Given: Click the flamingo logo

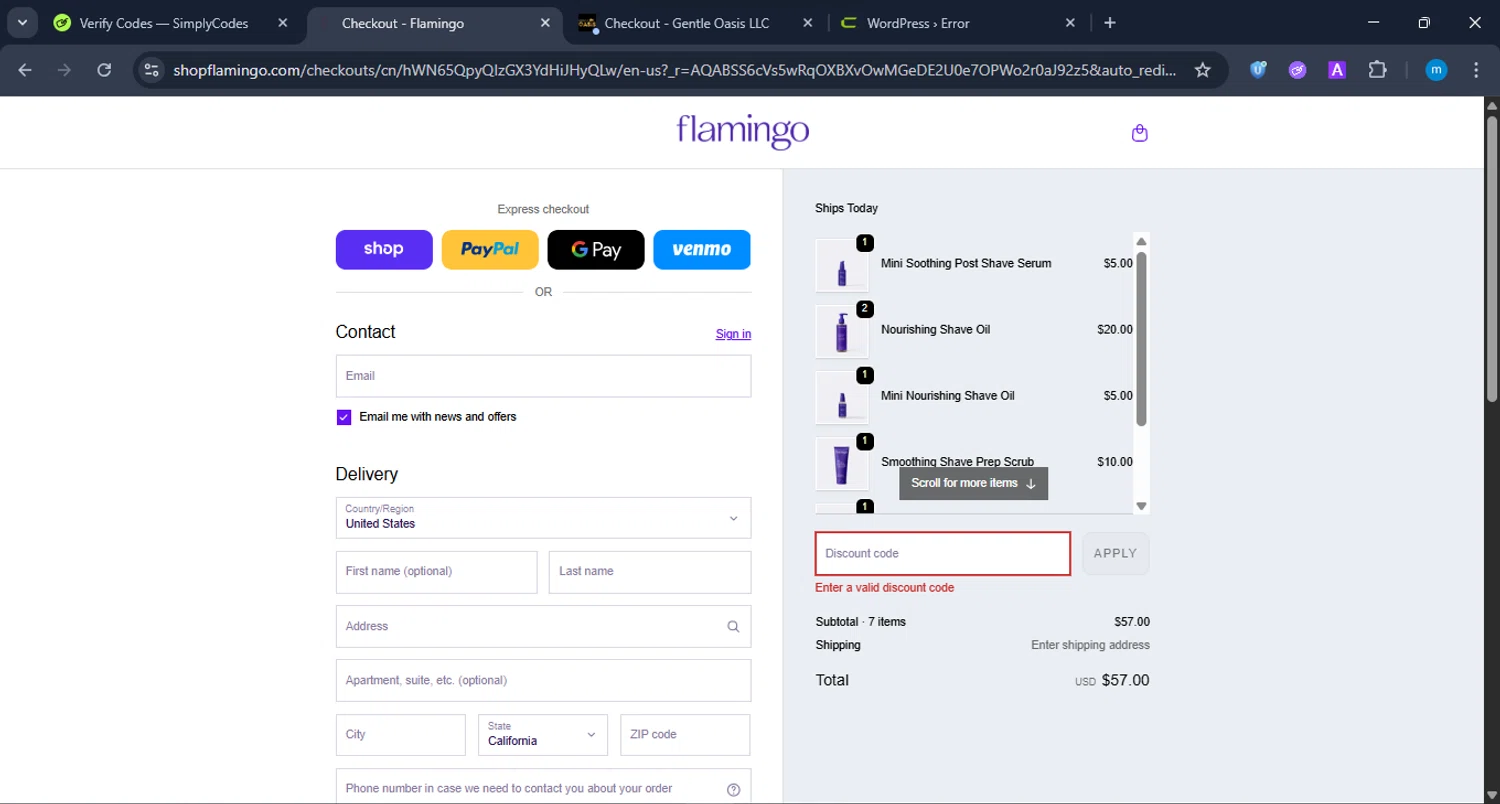Looking at the screenshot, I should pos(742,131).
